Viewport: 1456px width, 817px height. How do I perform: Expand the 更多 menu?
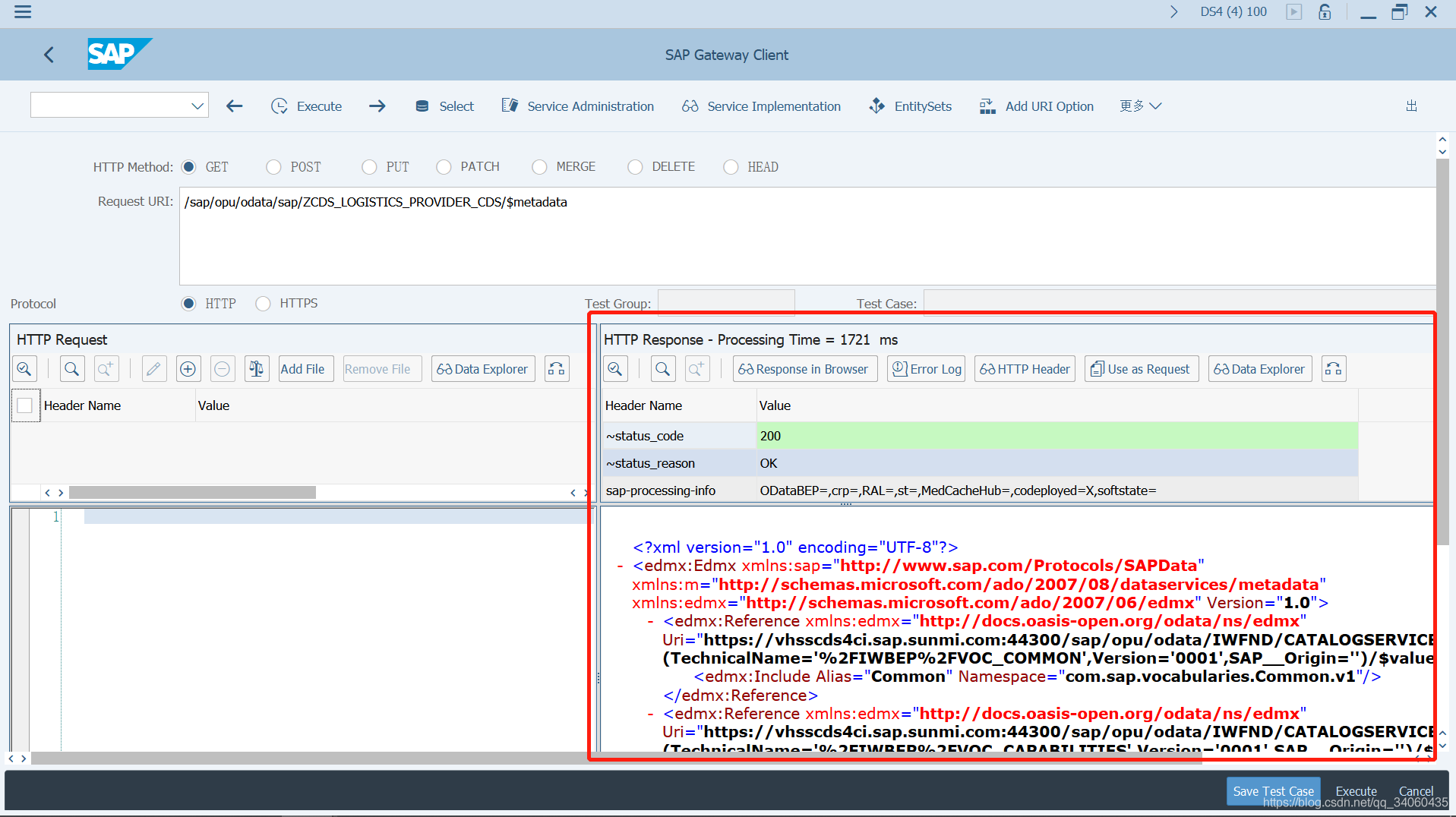1140,106
